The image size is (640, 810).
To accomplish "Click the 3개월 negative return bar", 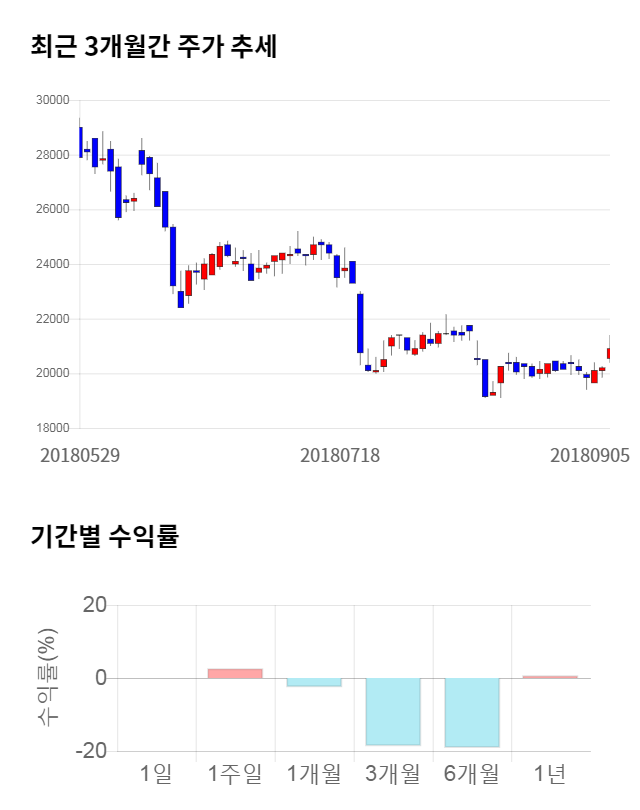I will point(393,711).
